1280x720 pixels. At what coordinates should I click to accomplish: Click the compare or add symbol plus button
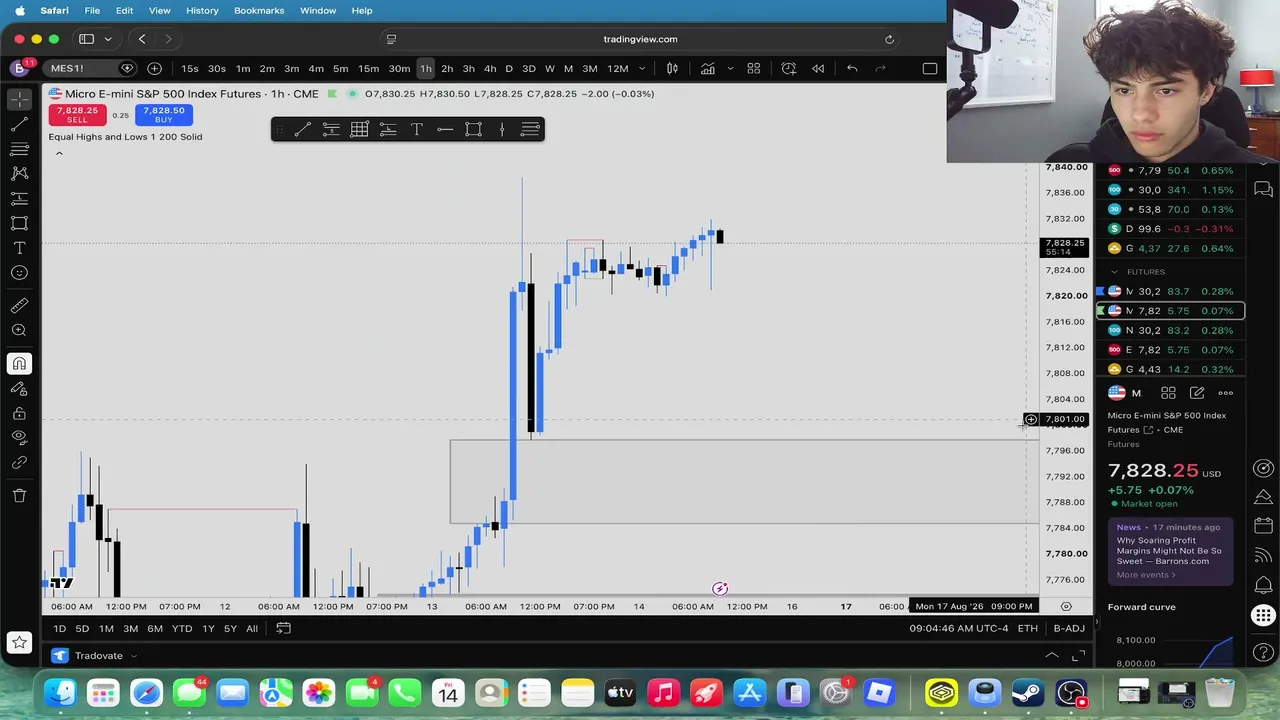coord(154,68)
